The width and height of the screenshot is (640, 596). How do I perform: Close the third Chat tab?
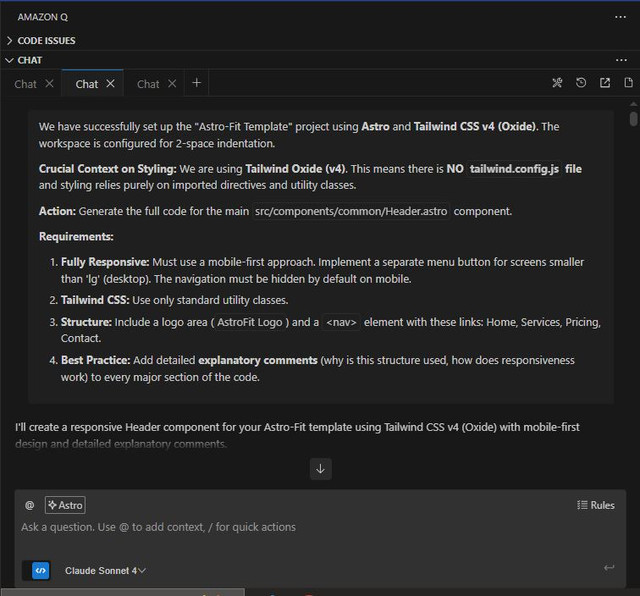click(x=172, y=84)
